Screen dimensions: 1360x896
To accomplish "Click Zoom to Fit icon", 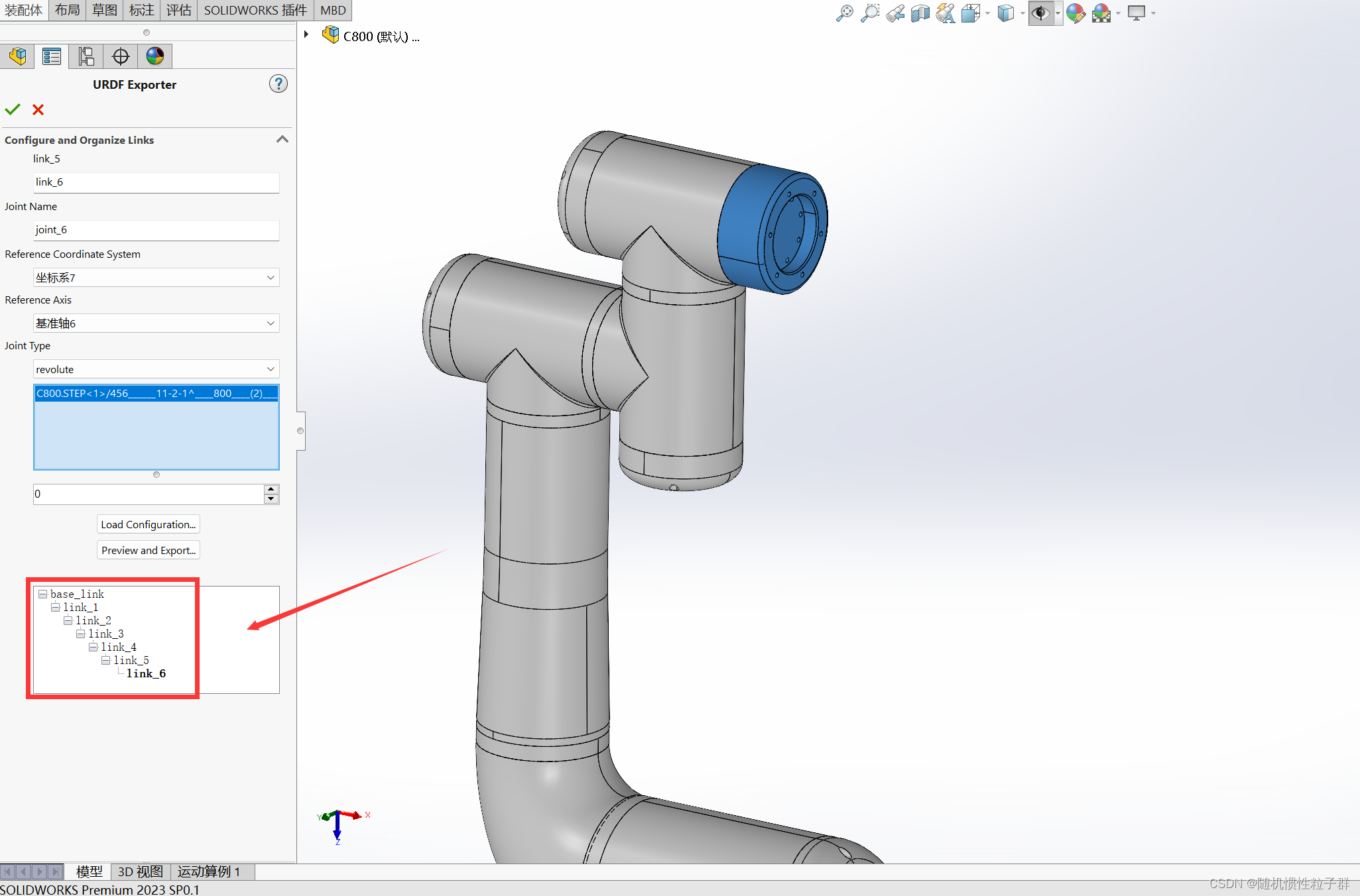I will (x=844, y=13).
